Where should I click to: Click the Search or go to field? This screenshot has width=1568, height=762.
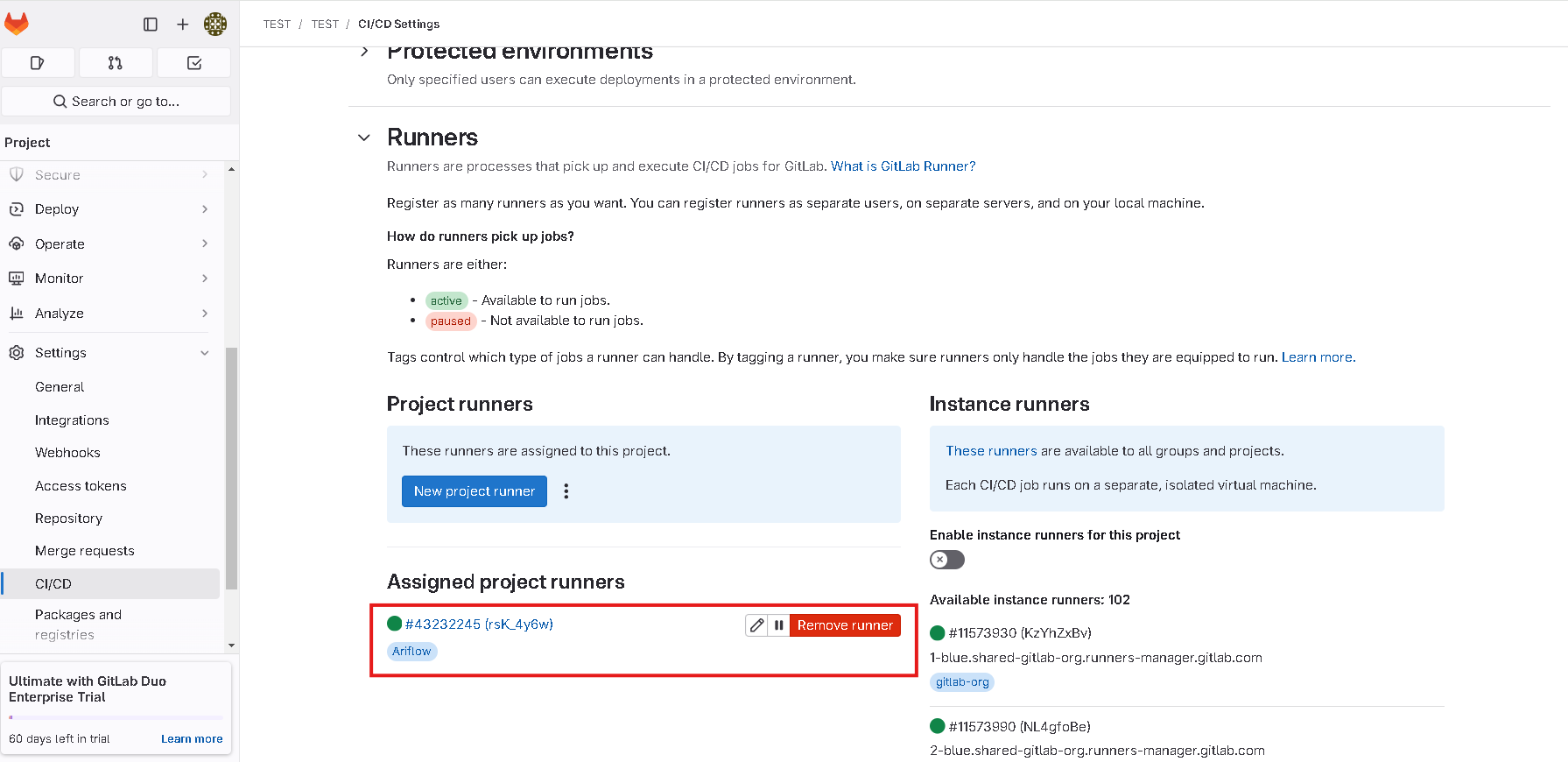click(x=116, y=102)
